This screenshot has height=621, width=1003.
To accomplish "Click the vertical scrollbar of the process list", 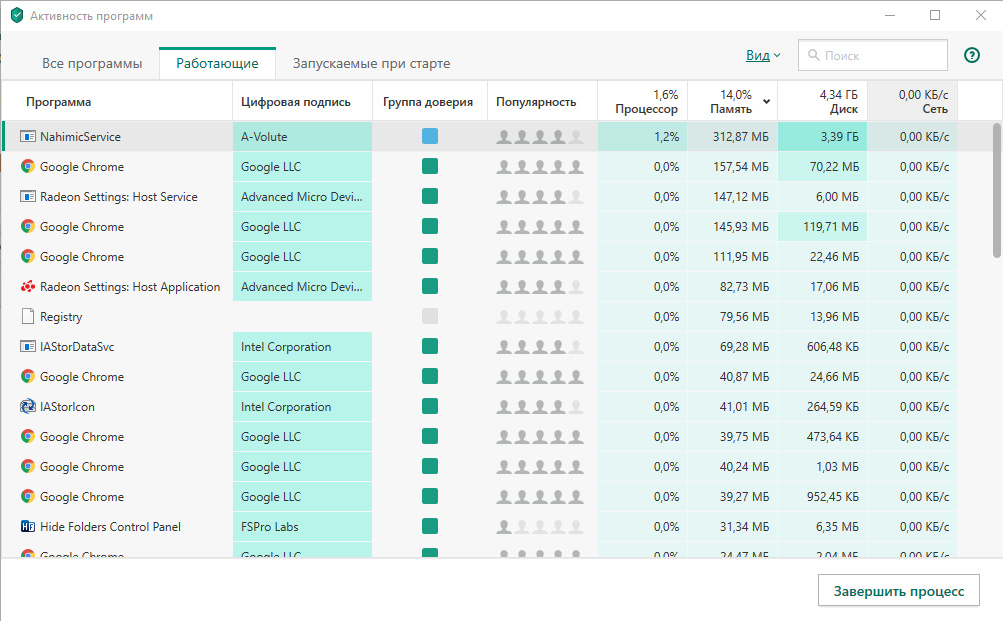I will coord(996,190).
